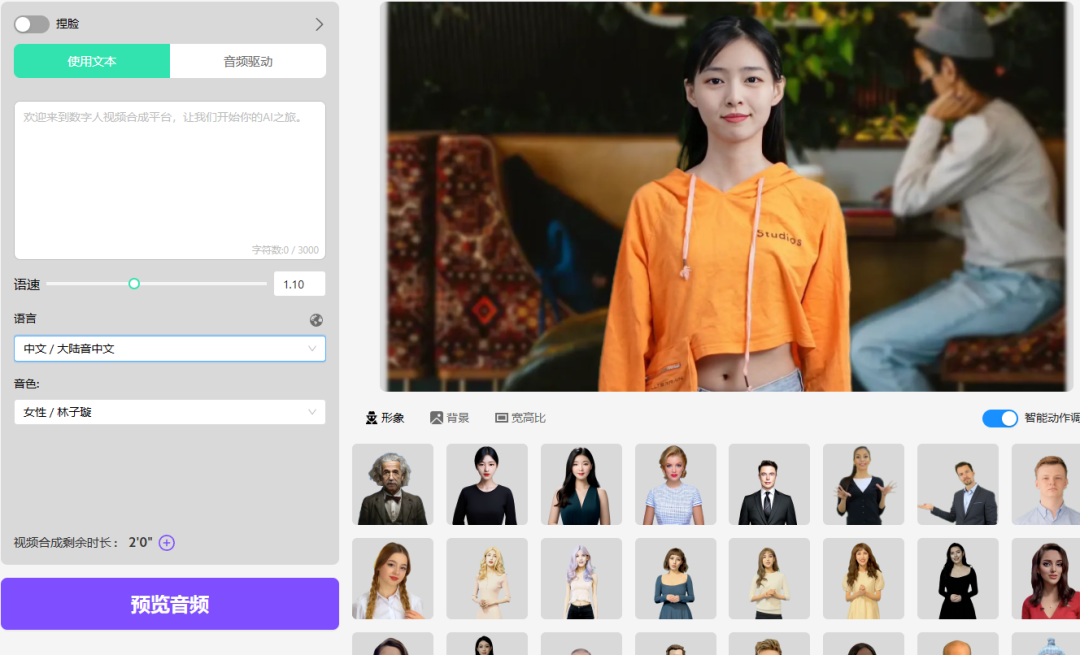1080x655 pixels.
Task: Choose the blonde woman in blue checkered dress avatar
Action: [675, 484]
